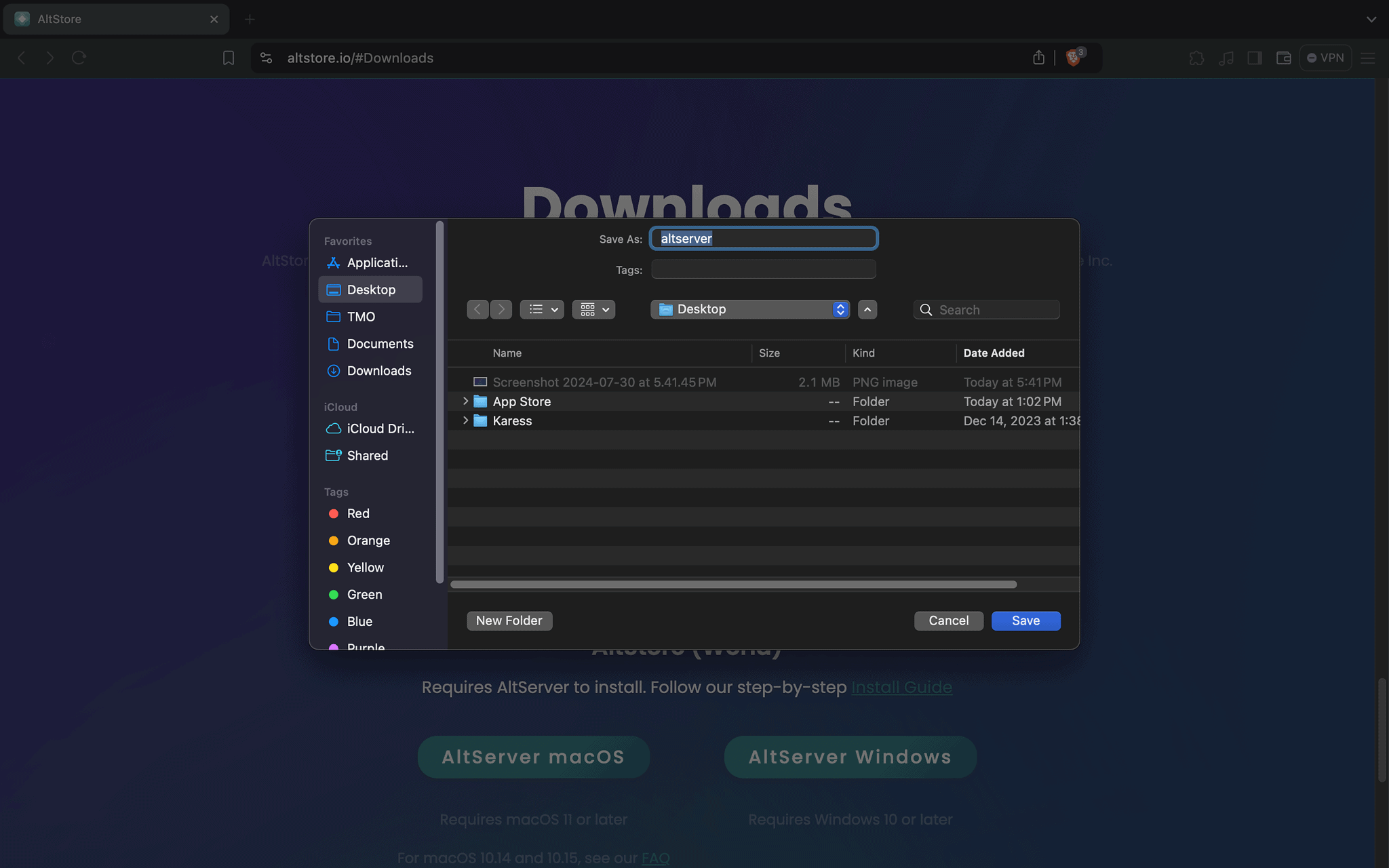The height and width of the screenshot is (868, 1389).
Task: Expand the Karess folder
Action: point(465,420)
